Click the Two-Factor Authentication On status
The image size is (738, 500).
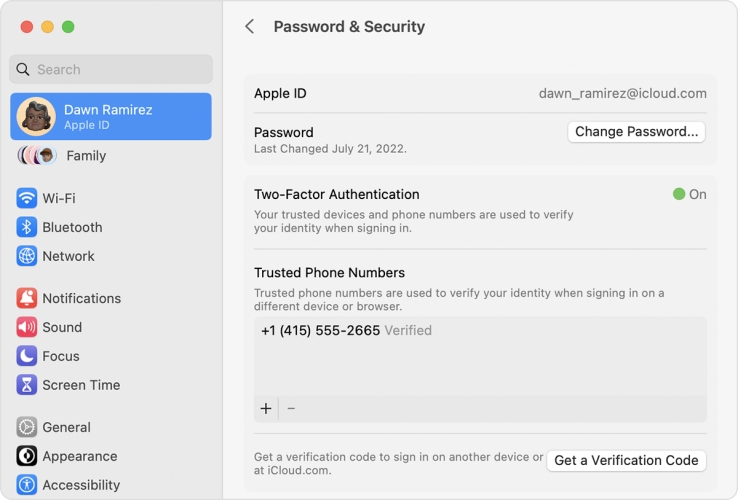pos(690,195)
